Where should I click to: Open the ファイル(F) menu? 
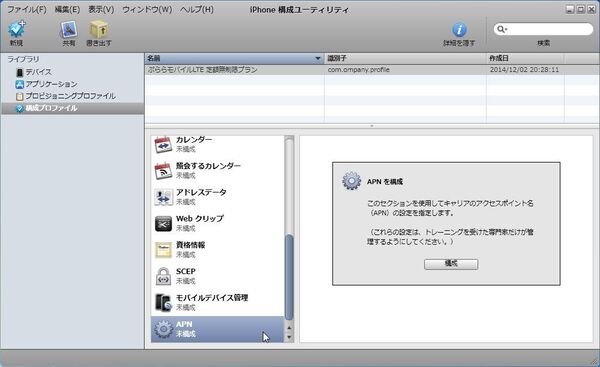click(27, 10)
